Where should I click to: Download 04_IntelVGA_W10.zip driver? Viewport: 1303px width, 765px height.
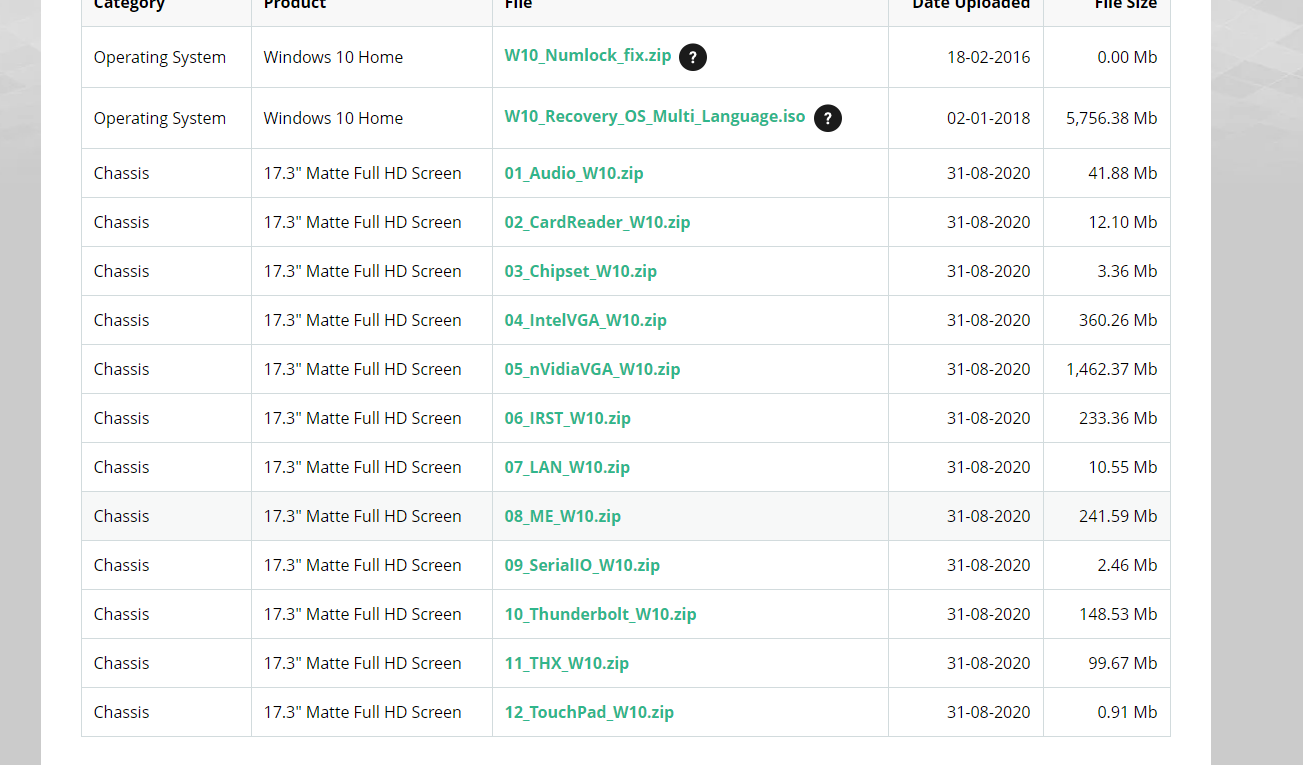point(586,320)
